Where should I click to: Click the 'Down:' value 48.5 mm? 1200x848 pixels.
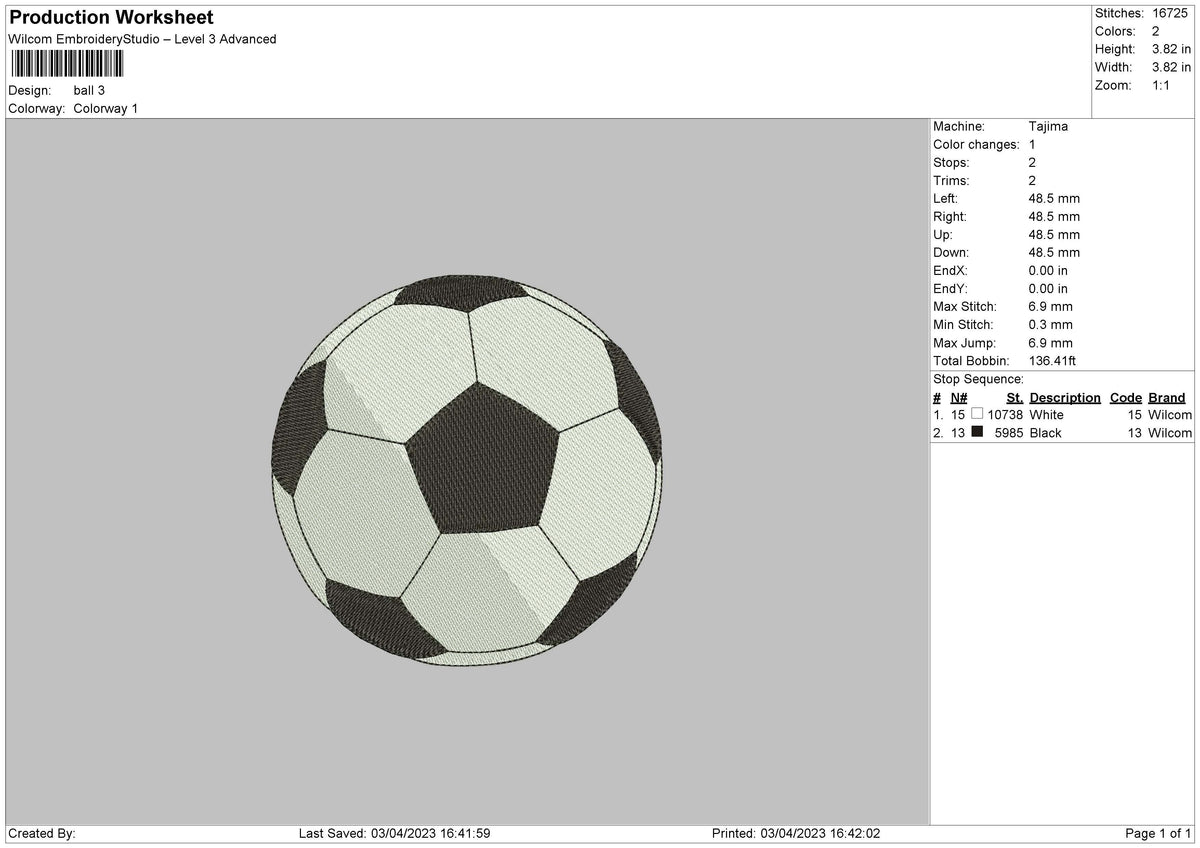point(1054,252)
